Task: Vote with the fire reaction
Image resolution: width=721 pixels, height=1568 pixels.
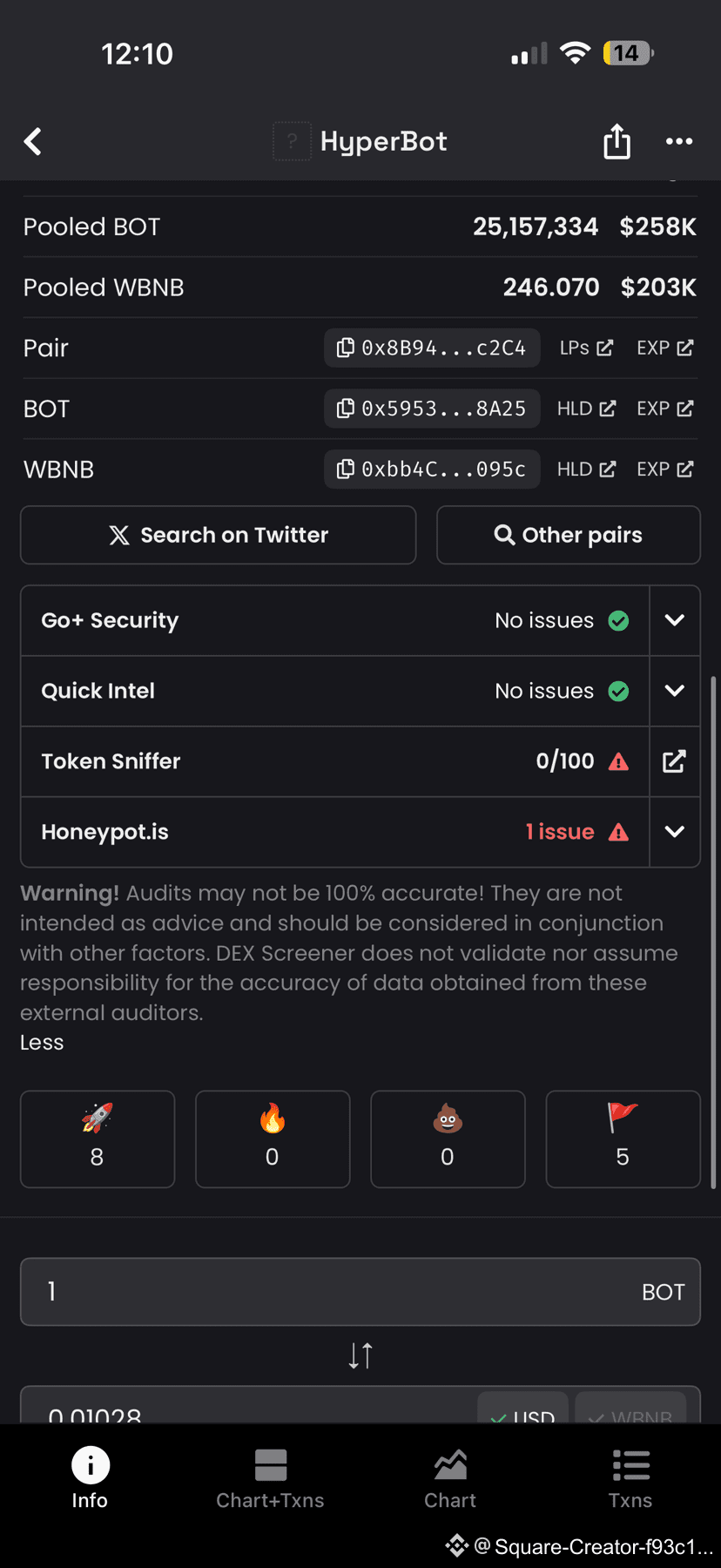Action: (273, 1139)
